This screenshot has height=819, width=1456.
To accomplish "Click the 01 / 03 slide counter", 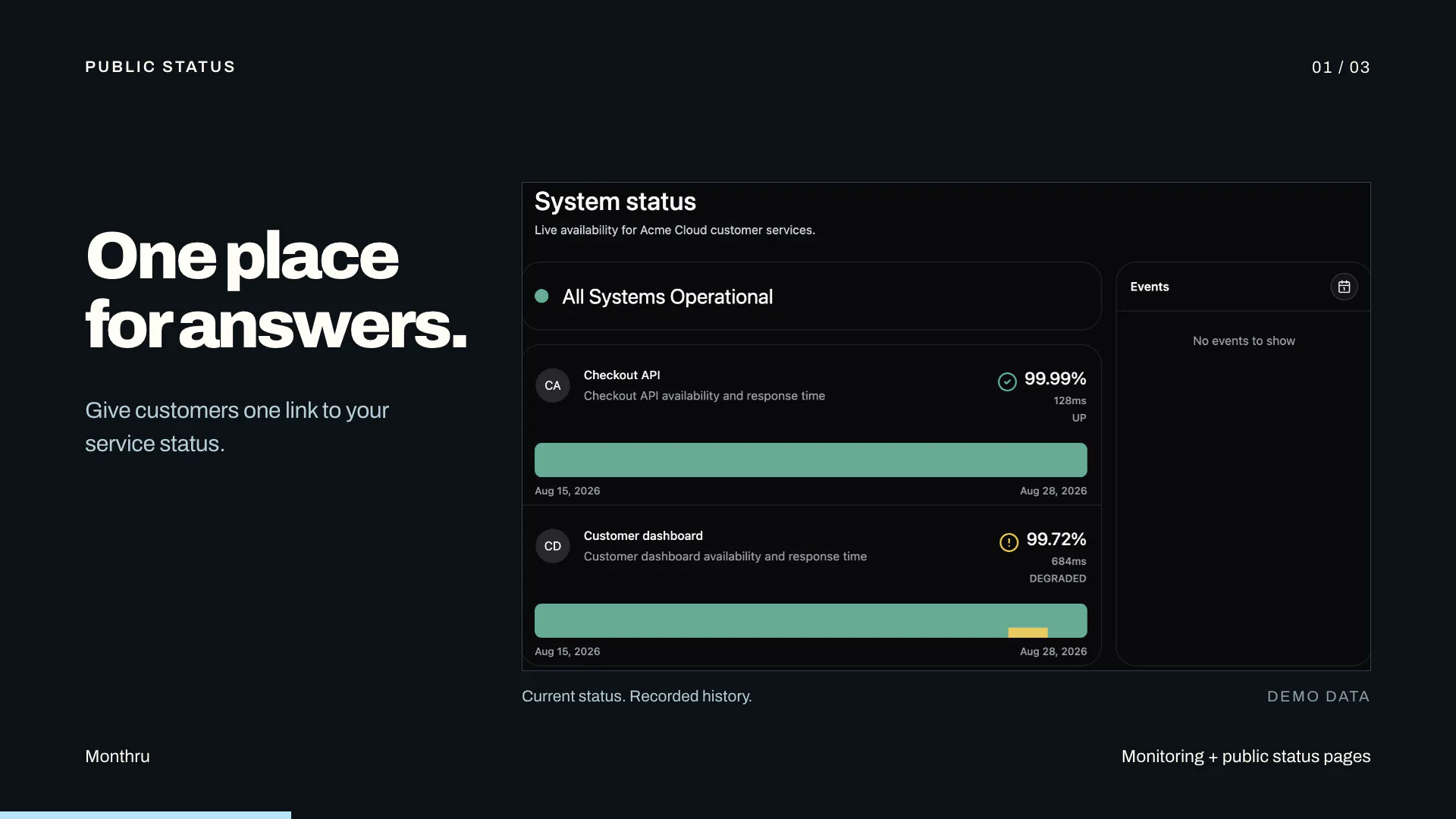I will 1341,67.
